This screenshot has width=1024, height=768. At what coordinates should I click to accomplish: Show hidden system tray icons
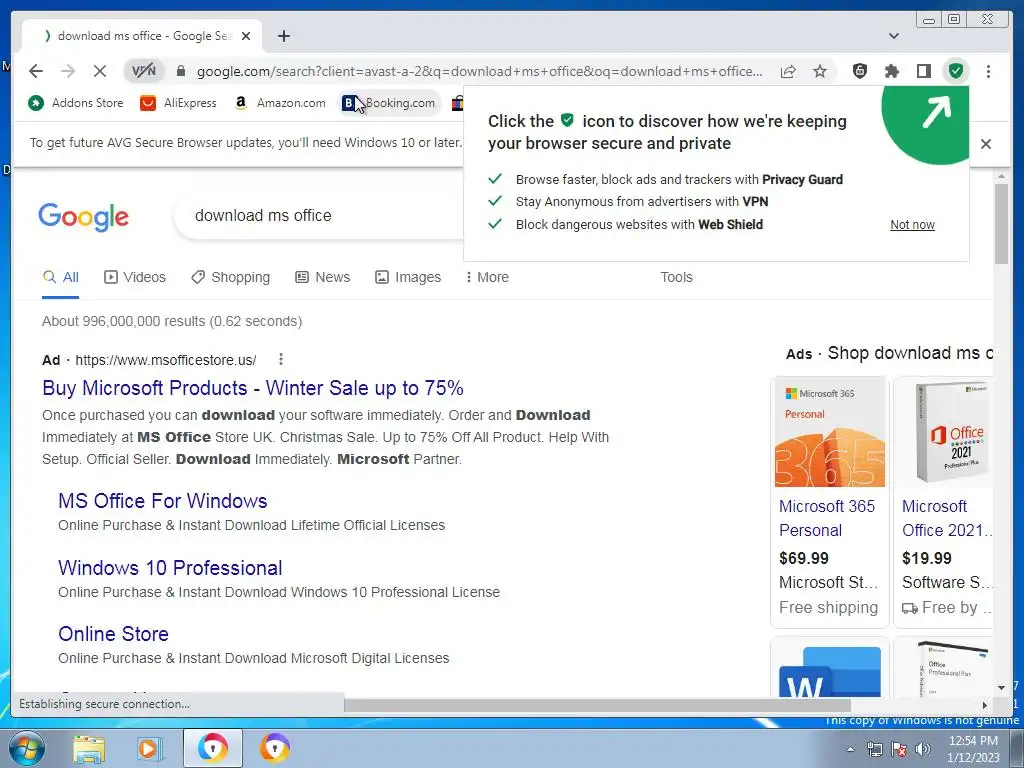[850, 749]
